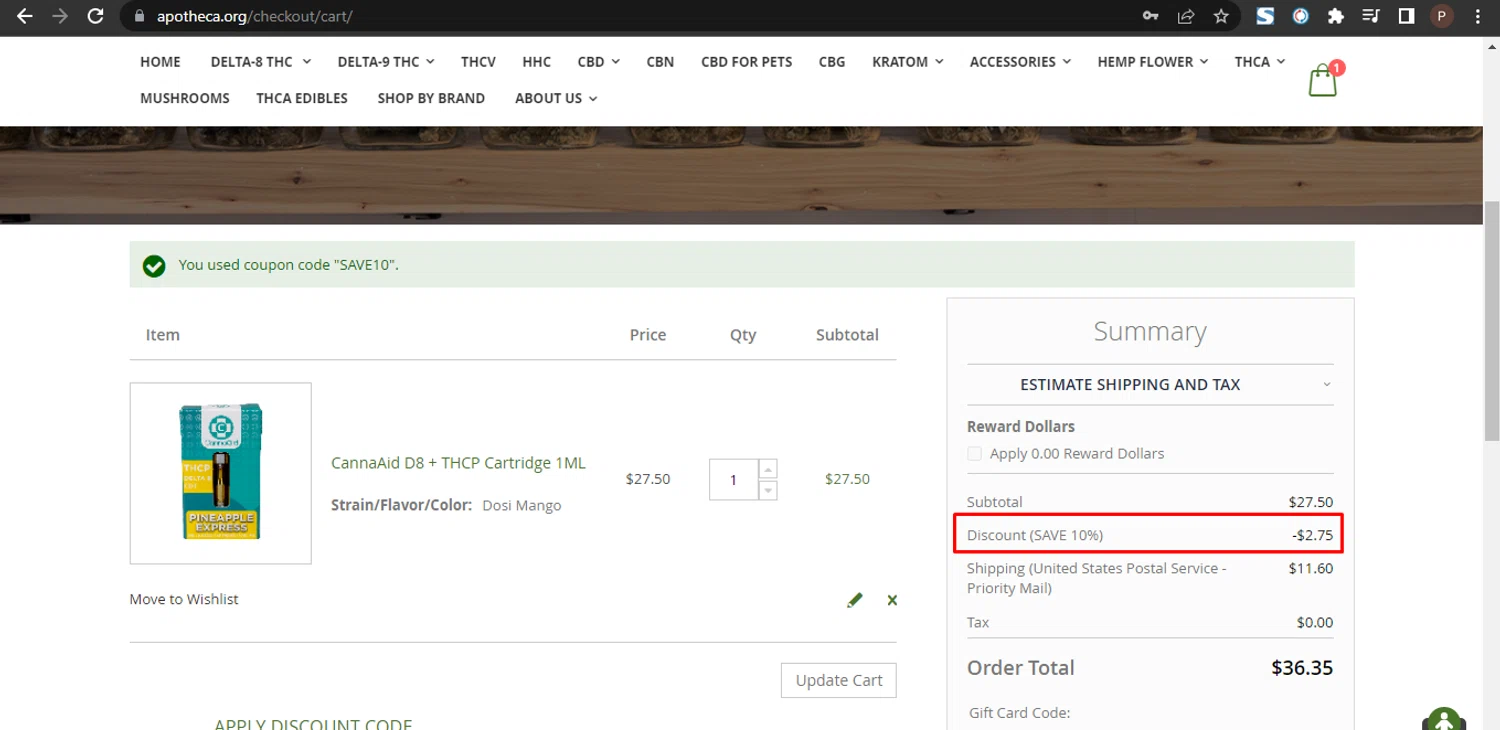Click Move to Wishlist link
Screen dimensions: 1500x730
tap(184, 599)
